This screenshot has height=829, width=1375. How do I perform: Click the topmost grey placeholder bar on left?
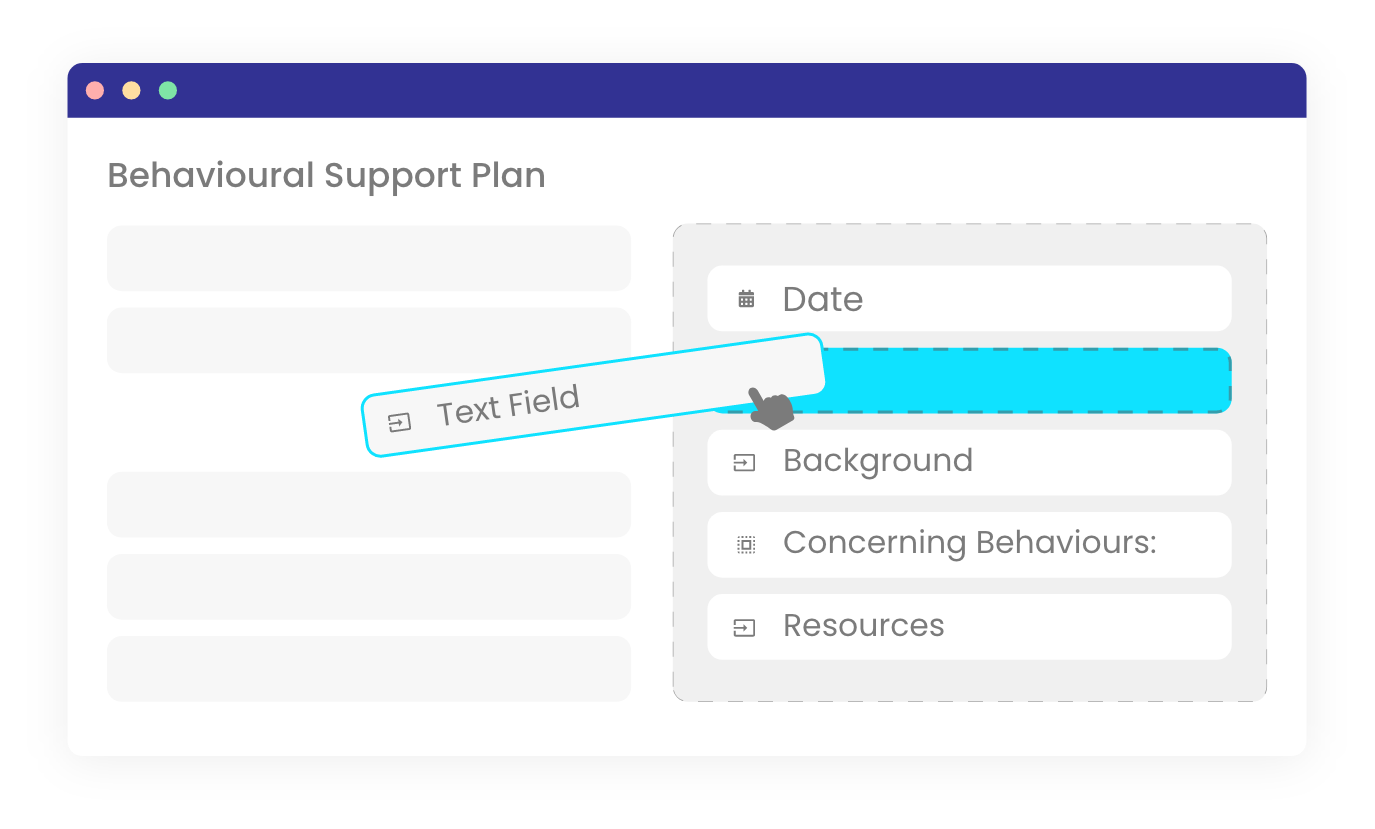368,258
